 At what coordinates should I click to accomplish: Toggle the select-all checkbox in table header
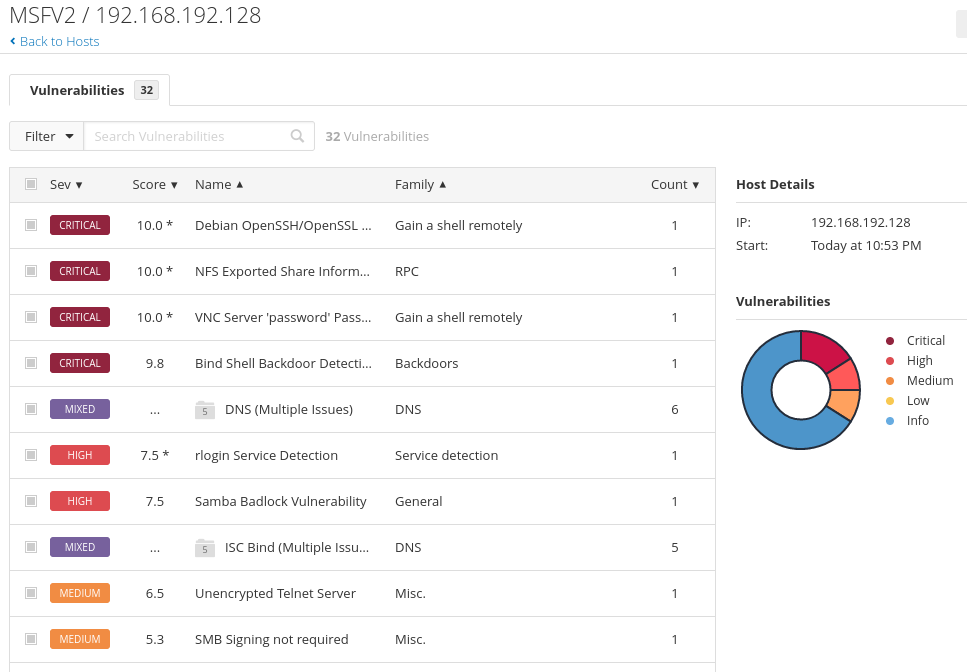pyautogui.click(x=31, y=184)
